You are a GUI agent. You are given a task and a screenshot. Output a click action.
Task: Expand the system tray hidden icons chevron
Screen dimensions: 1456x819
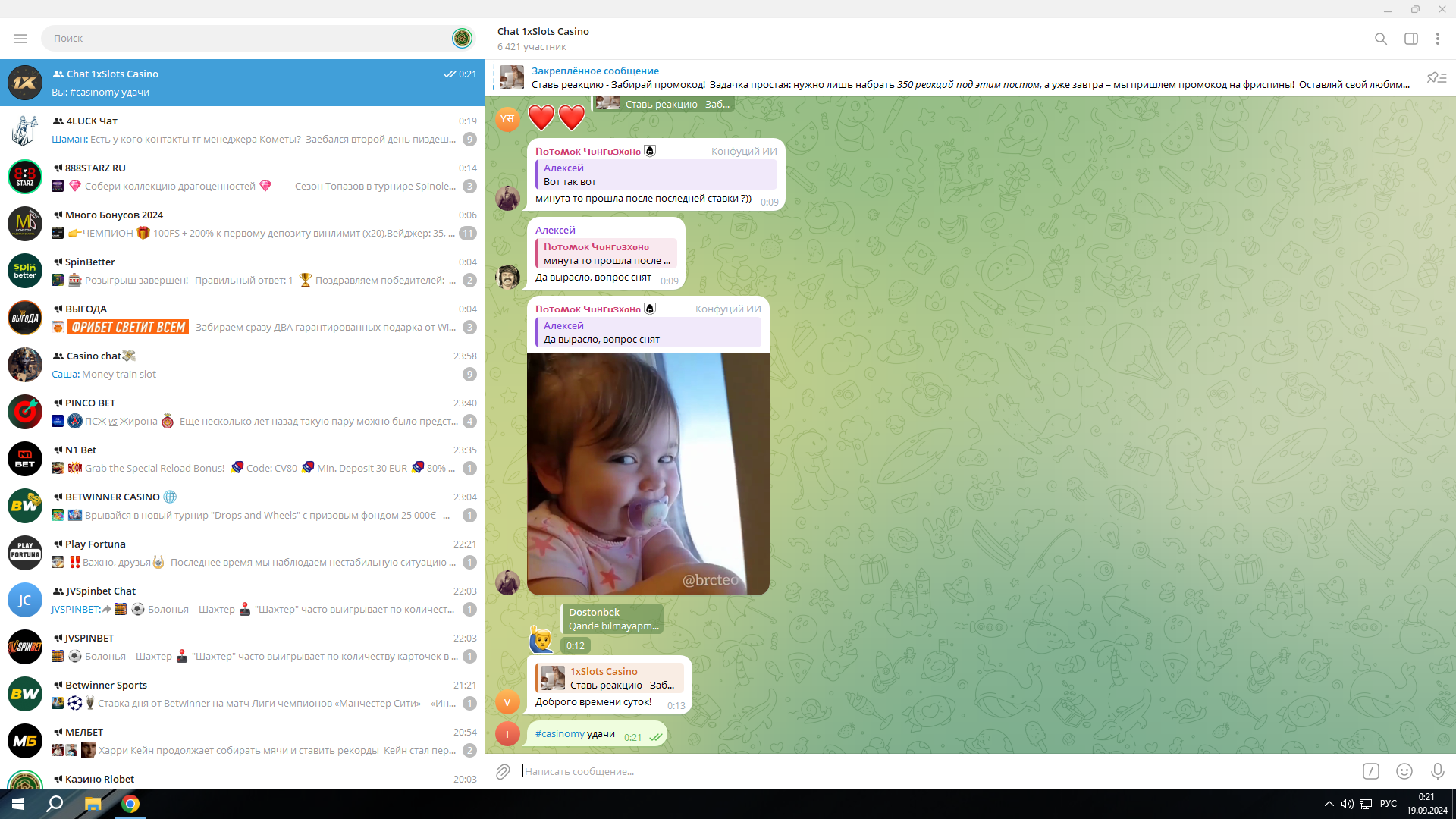[1329, 804]
